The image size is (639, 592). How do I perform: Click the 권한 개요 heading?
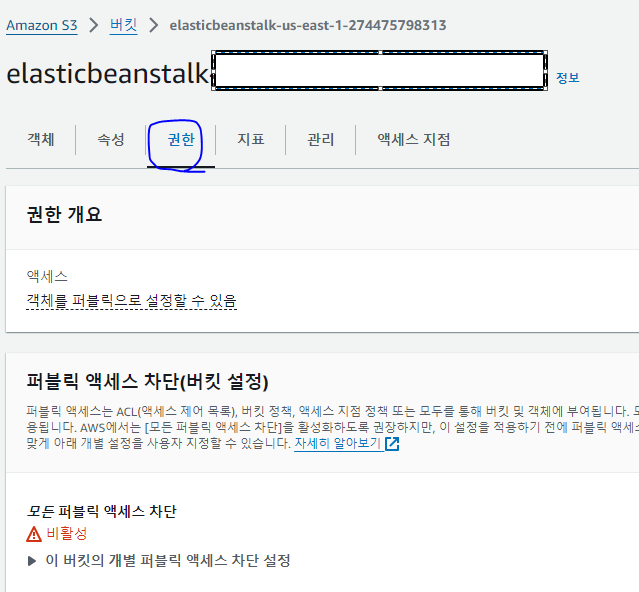[64, 214]
